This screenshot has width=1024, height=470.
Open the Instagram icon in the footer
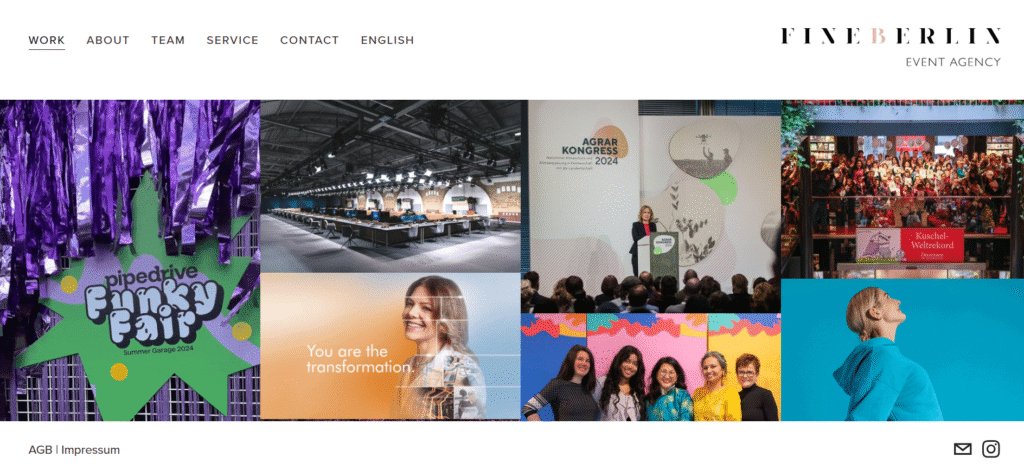(991, 449)
